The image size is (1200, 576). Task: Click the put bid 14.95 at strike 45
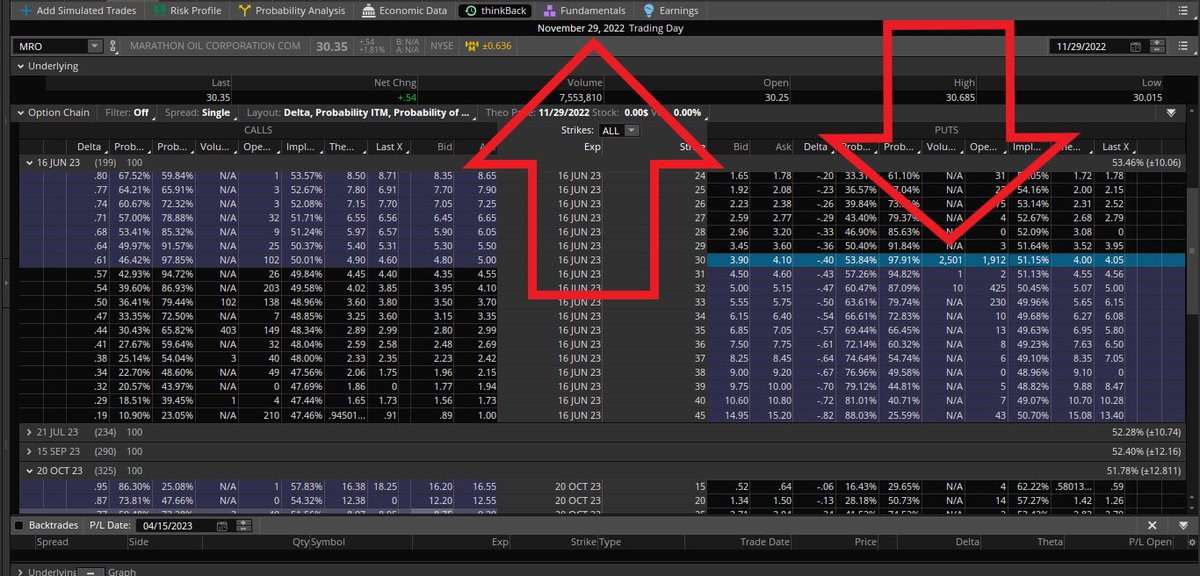pos(735,414)
